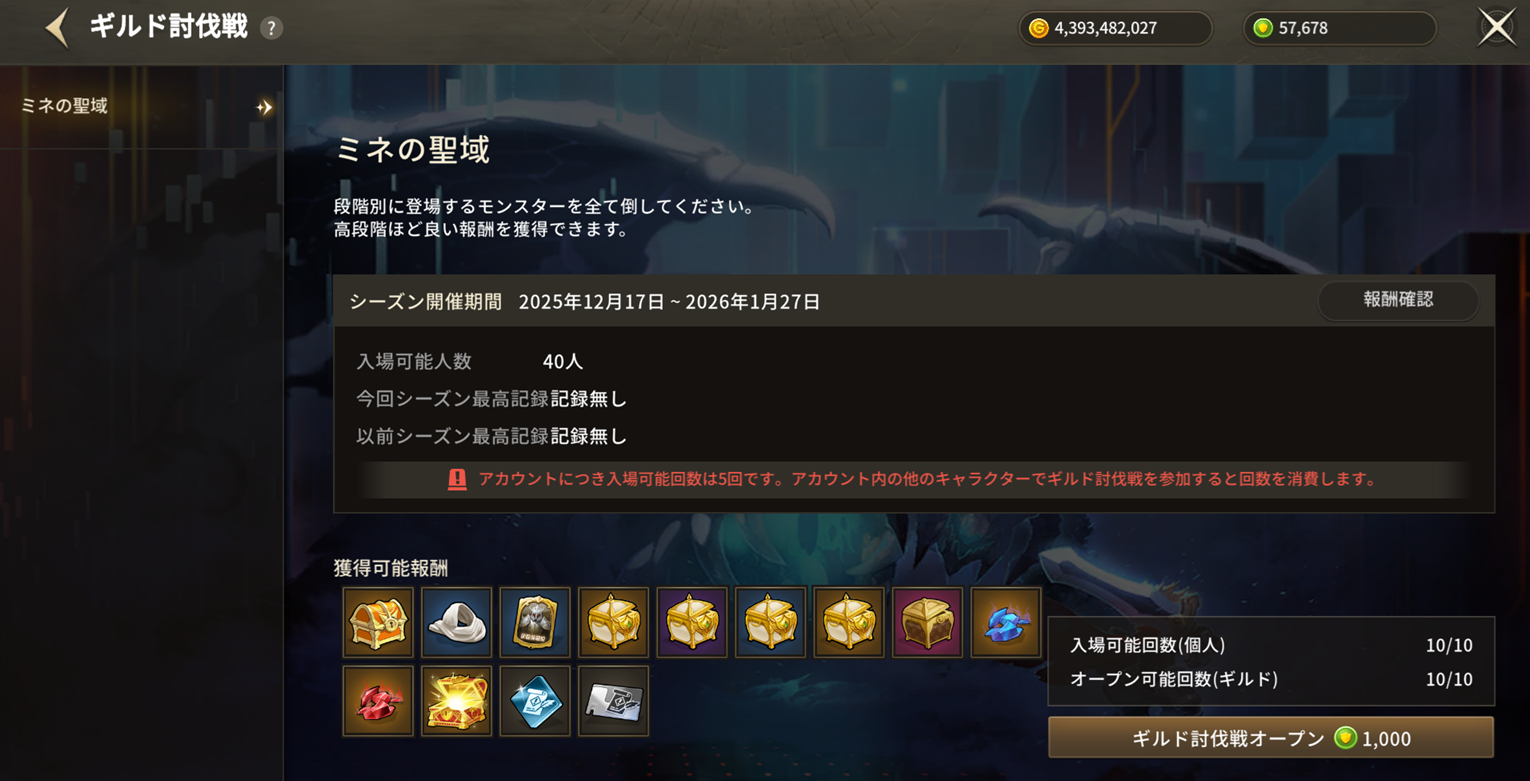This screenshot has width=1530, height=781.
Task: Click the green gem balance 57,678
Action: point(1339,28)
